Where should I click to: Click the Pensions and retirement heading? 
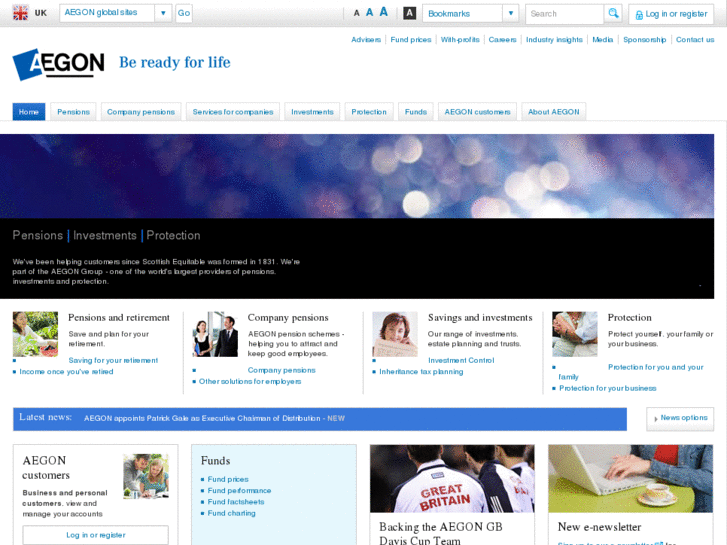point(119,318)
